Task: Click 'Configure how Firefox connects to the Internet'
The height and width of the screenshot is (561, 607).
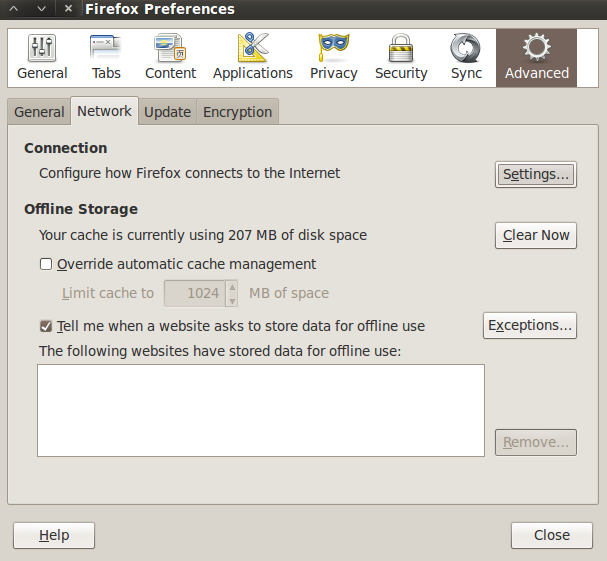Action: tap(189, 173)
